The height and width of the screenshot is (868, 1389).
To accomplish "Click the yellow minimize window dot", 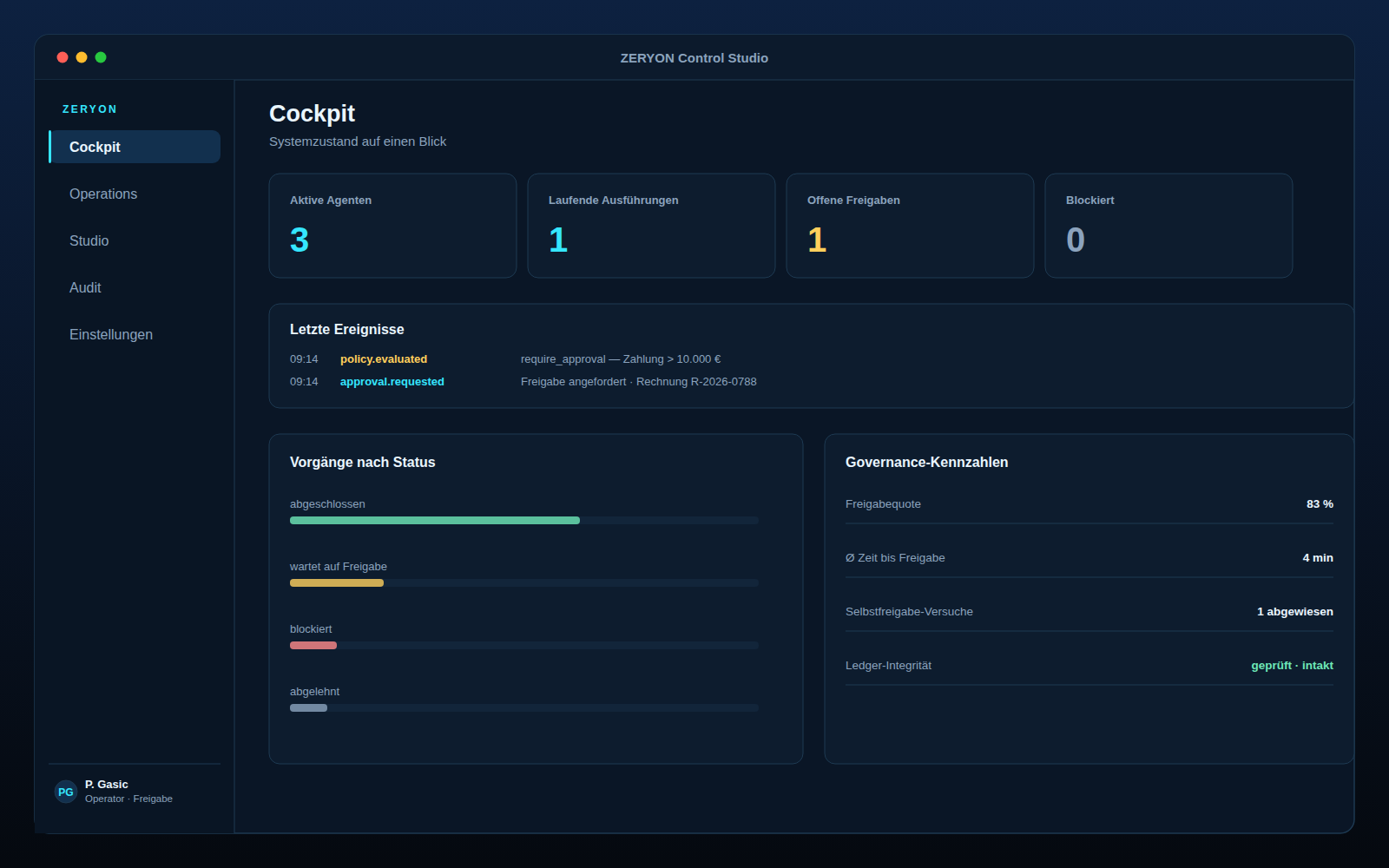I will point(82,57).
